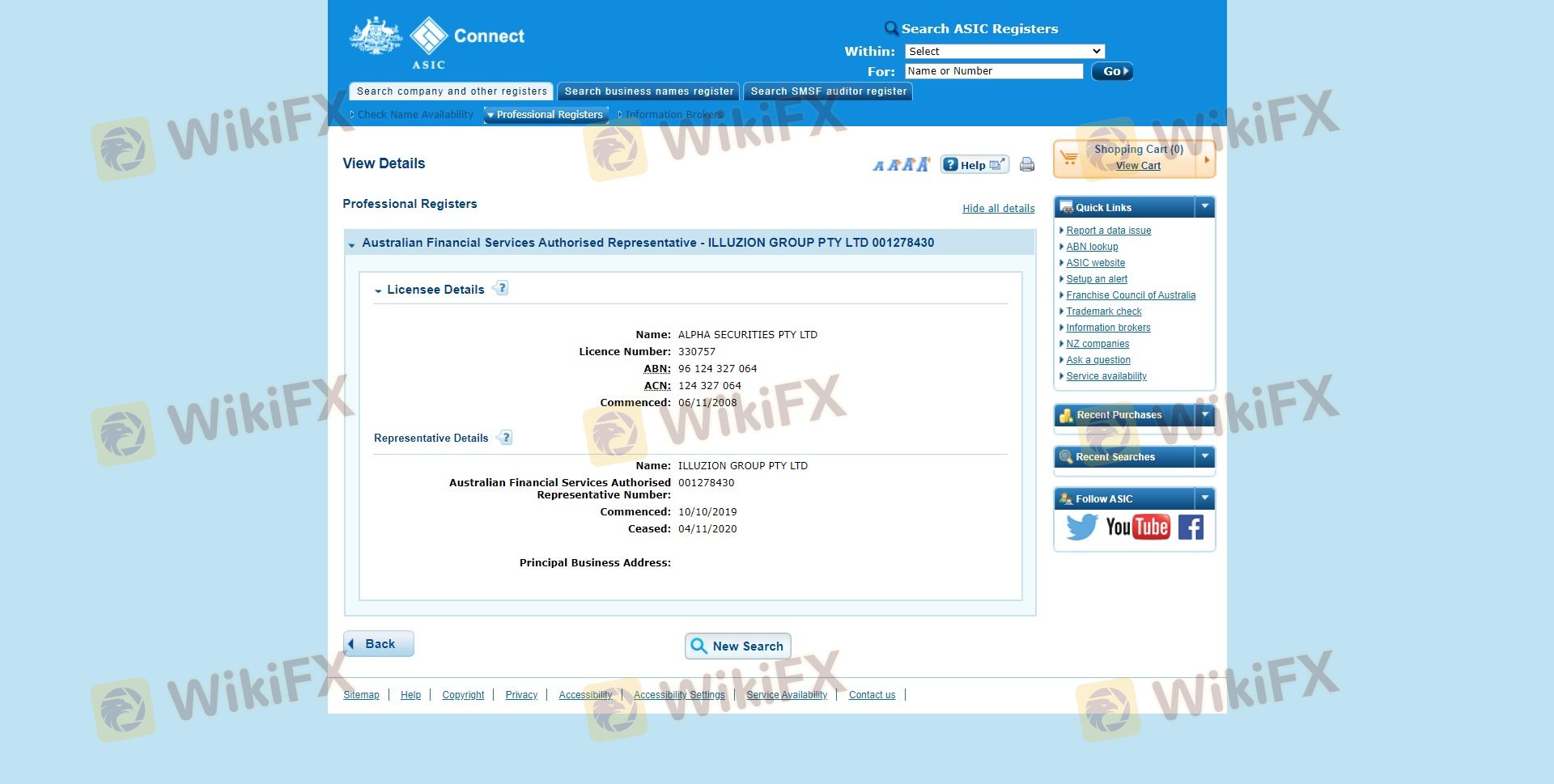Image resolution: width=1554 pixels, height=784 pixels.
Task: Click the printer icon
Action: [1026, 165]
